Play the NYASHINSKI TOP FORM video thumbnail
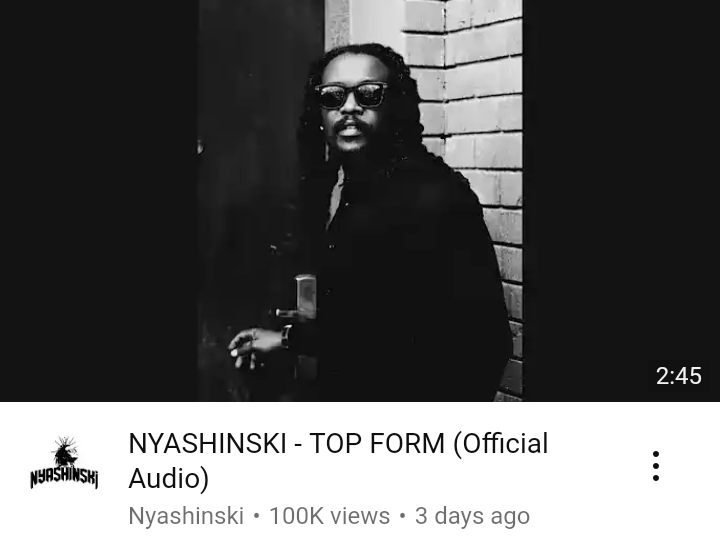Screen dimensions: 720x541 tap(360, 201)
